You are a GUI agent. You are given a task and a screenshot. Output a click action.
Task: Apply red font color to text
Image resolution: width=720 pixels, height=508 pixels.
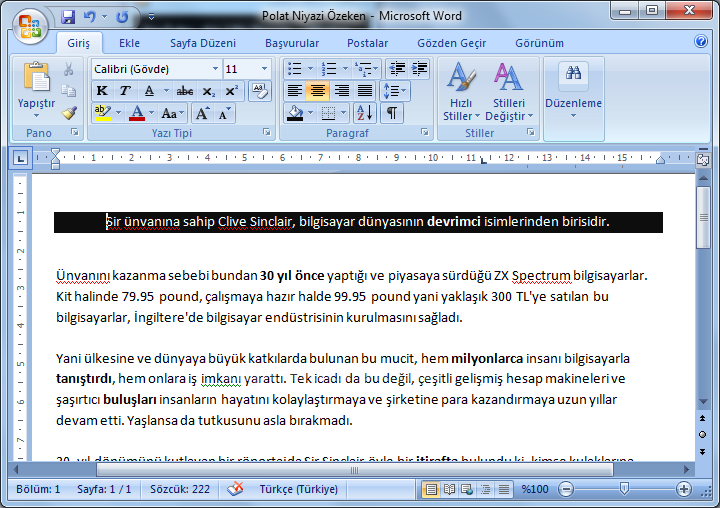click(x=137, y=113)
